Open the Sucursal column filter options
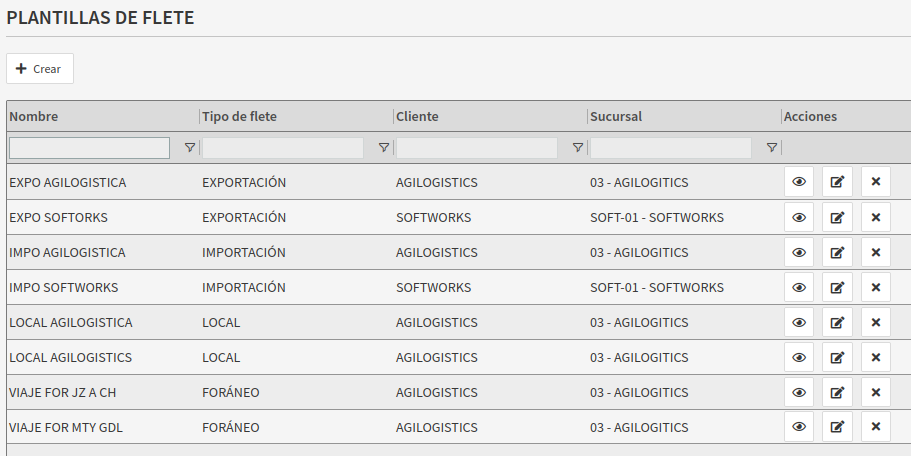This screenshot has width=911, height=456. pyautogui.click(x=772, y=148)
